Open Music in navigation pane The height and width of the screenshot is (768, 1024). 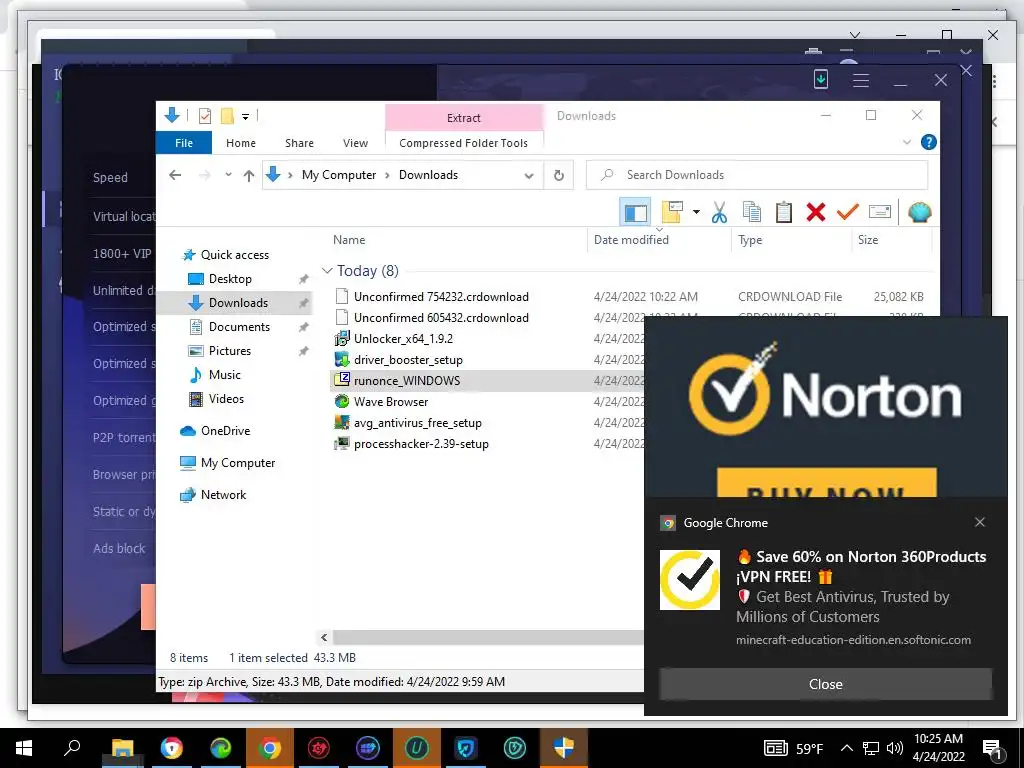(225, 375)
